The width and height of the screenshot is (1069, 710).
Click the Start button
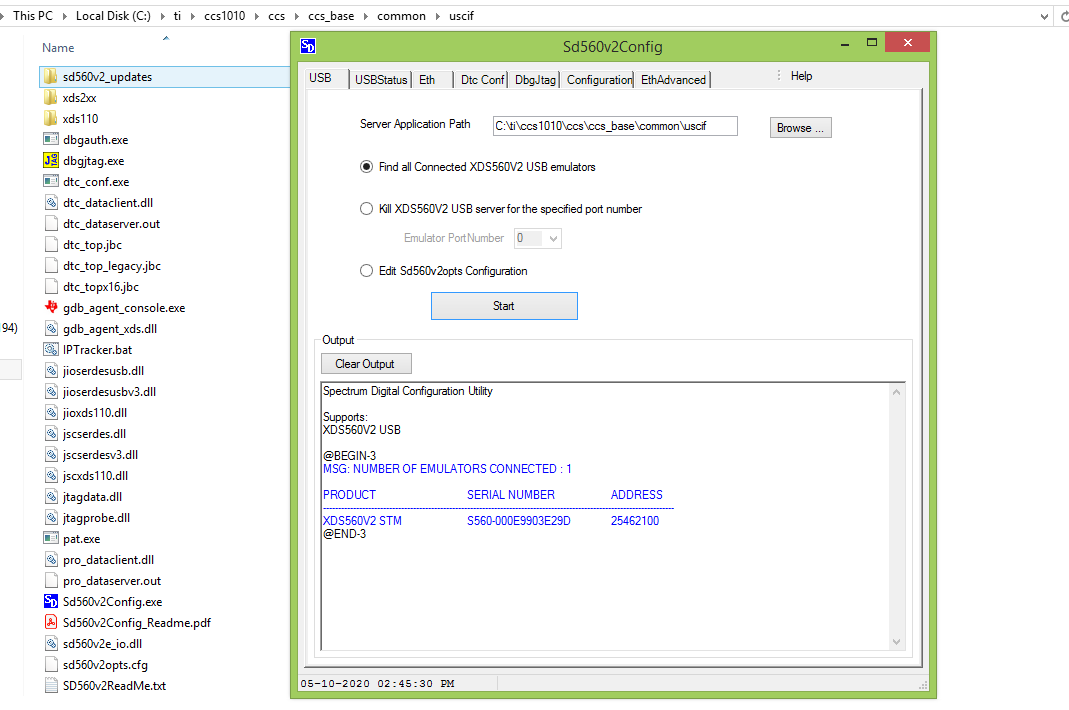[505, 306]
